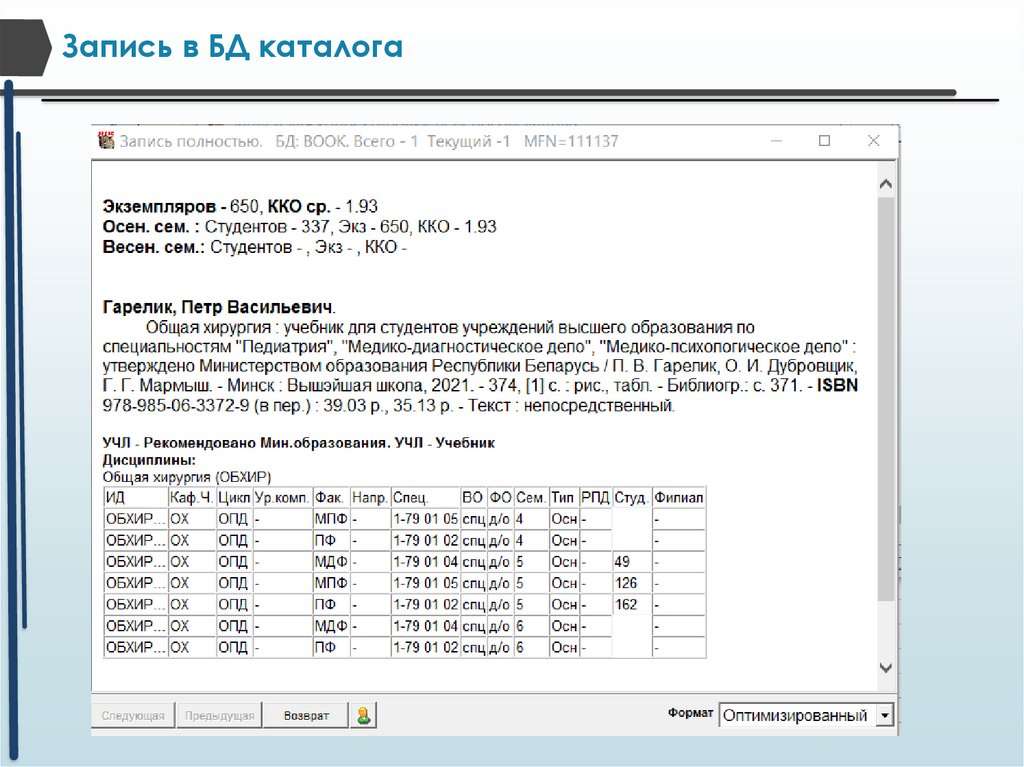Click the Филиал column header
Image resolution: width=1024 pixels, height=767 pixels.
click(678, 497)
